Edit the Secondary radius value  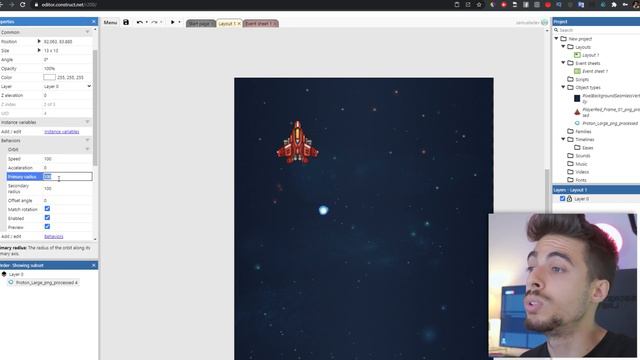[67, 188]
